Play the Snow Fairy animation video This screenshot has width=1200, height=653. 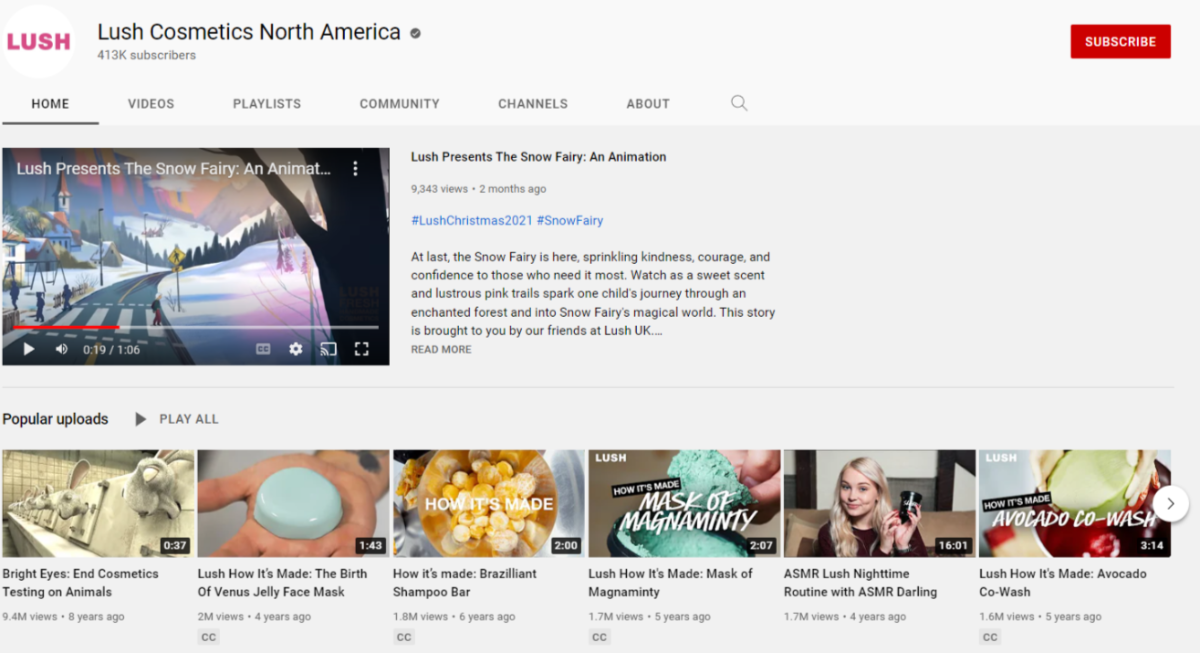[x=27, y=349]
